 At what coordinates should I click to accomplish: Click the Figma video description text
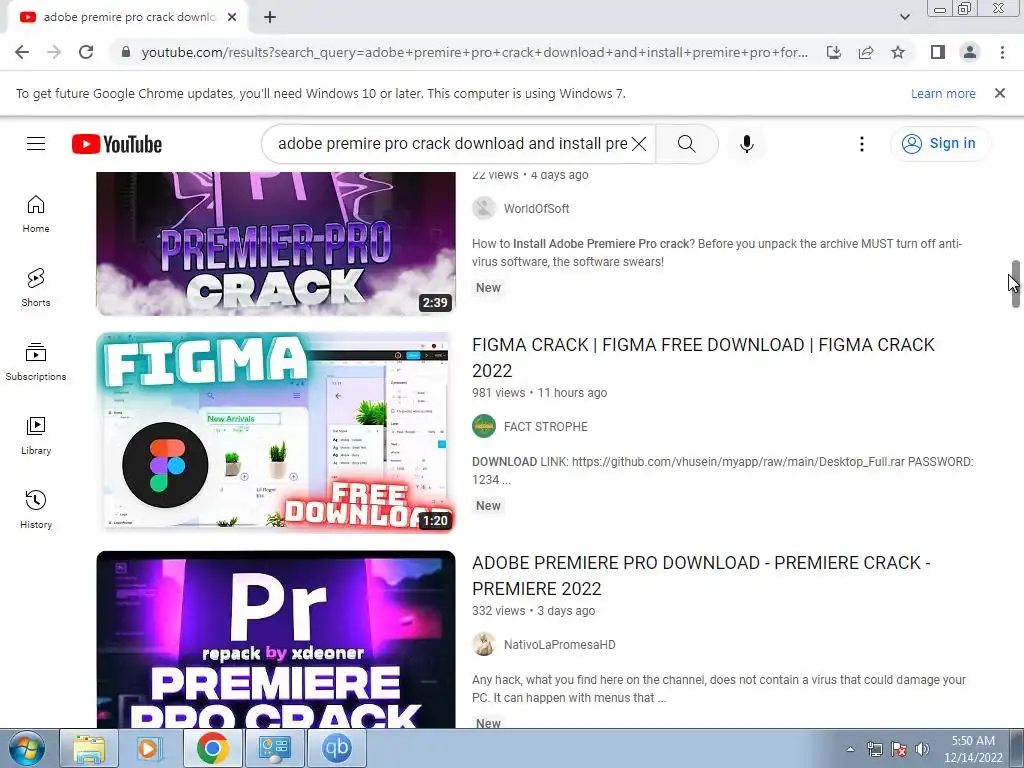click(x=723, y=471)
